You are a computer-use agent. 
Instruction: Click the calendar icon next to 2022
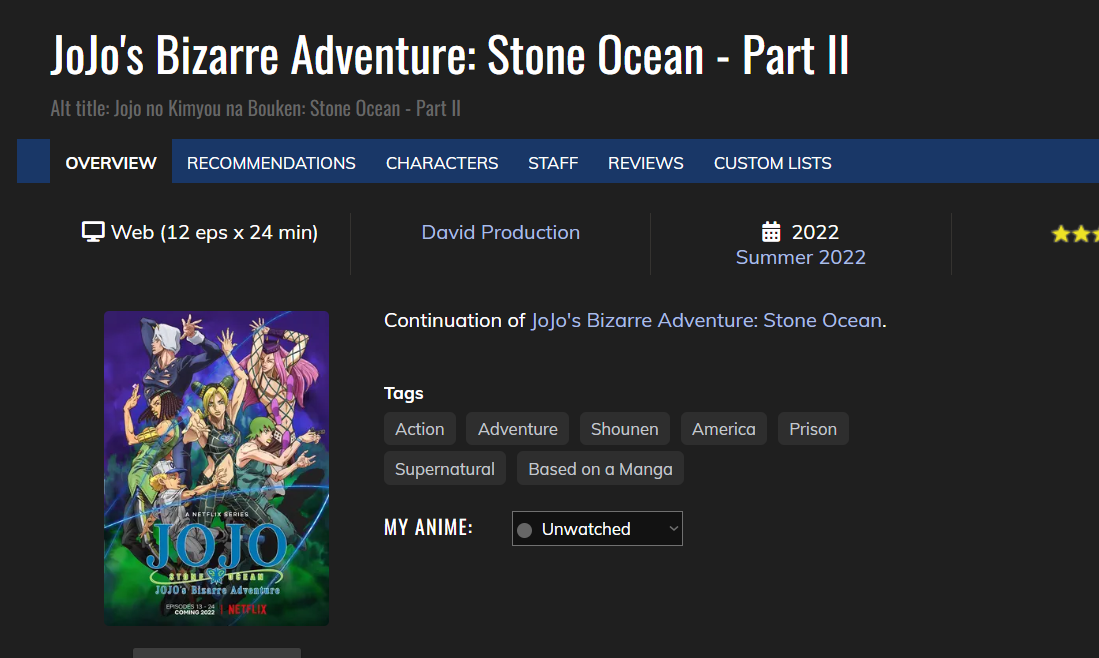(771, 232)
